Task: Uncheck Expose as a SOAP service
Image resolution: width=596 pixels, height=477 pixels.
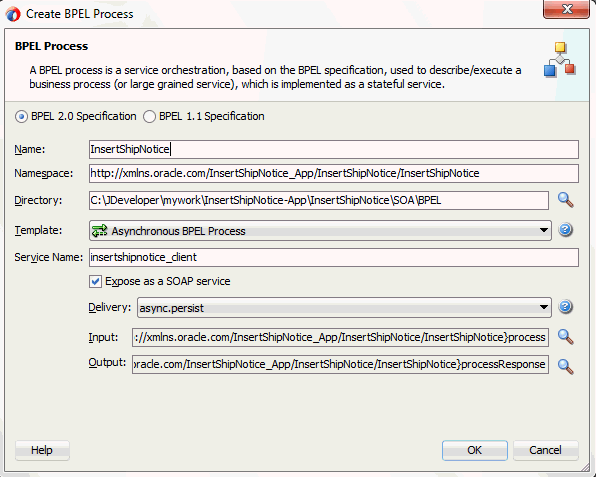Action: 95,282
